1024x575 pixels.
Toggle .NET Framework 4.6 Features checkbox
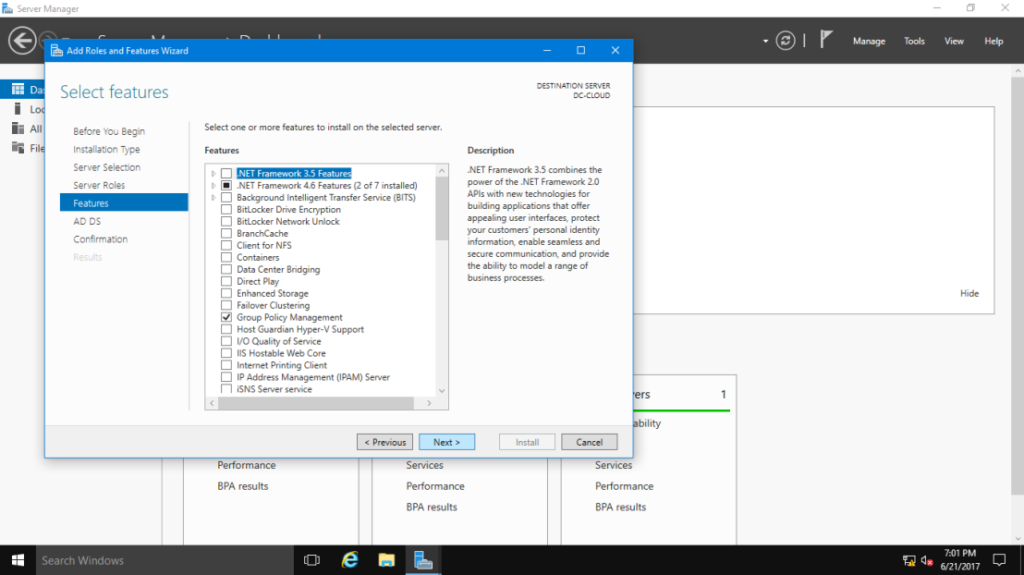pos(227,186)
